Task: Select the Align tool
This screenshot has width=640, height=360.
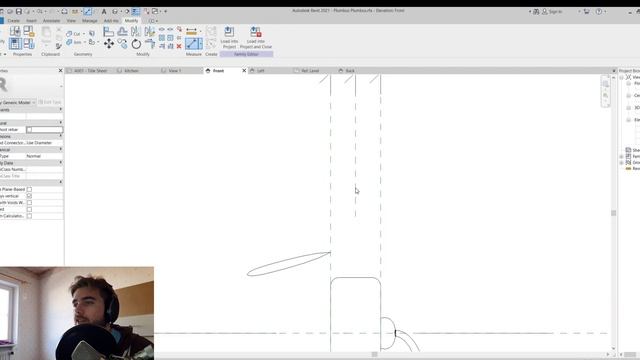Action: coord(109,31)
